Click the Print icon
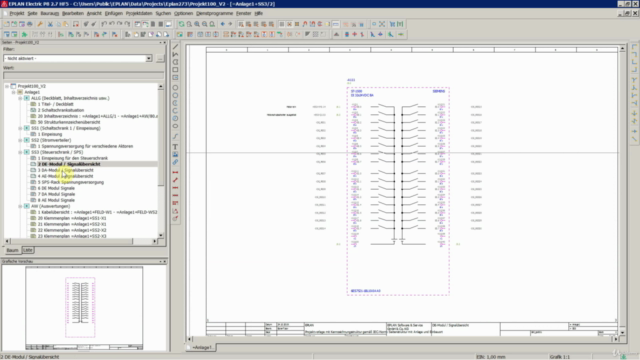The width and height of the screenshot is (640, 360). (29, 24)
